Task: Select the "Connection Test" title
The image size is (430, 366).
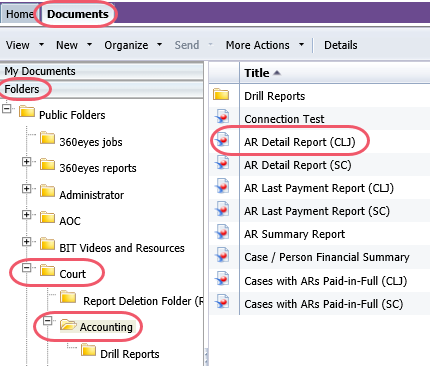Action: (x=284, y=119)
